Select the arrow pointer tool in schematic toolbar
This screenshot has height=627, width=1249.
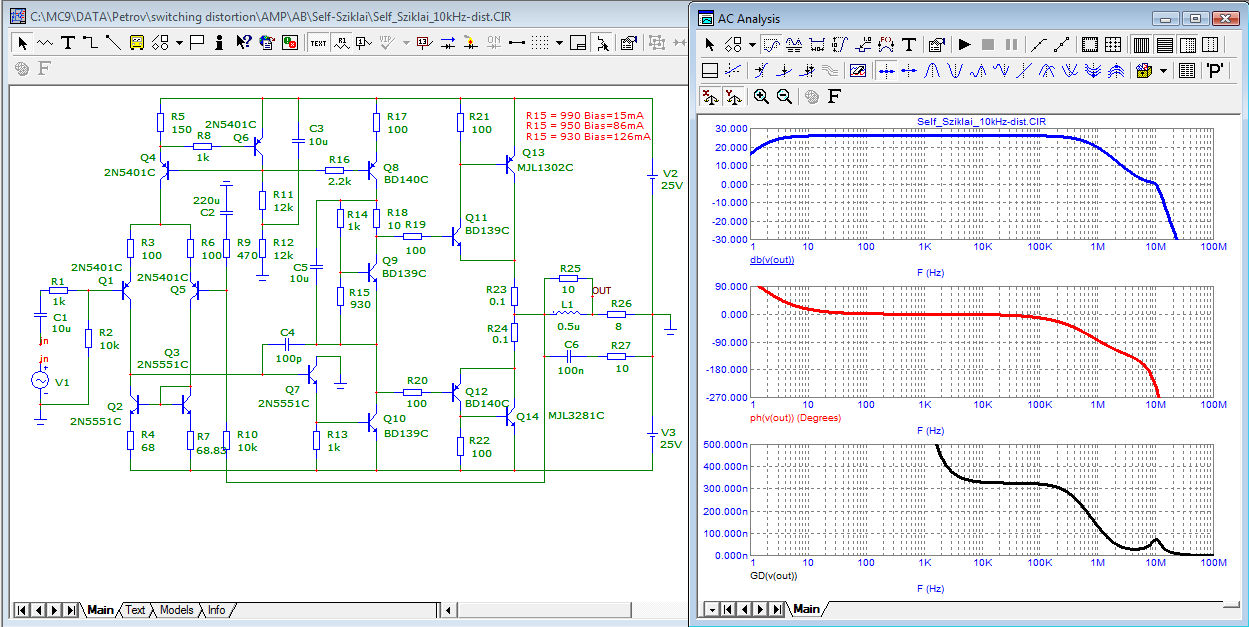(x=22, y=43)
